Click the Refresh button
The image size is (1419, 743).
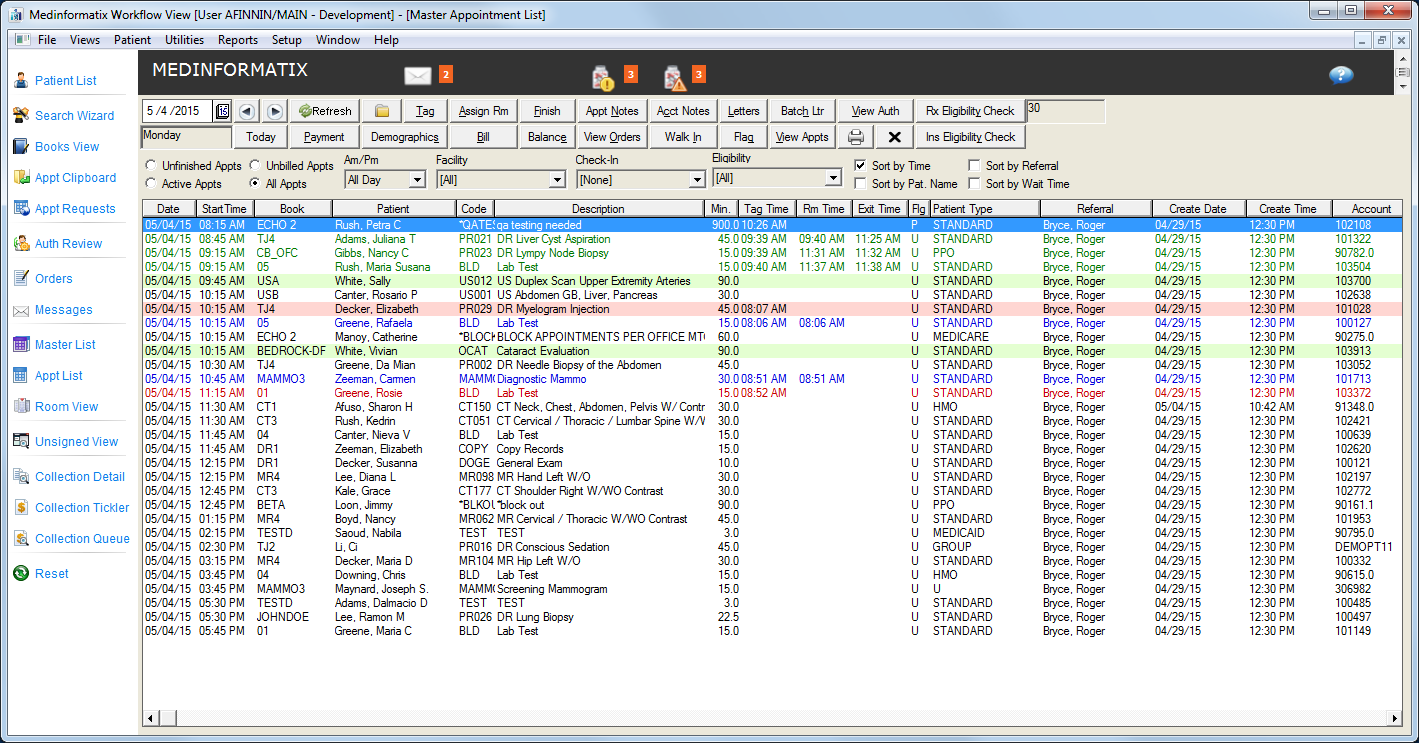point(323,110)
